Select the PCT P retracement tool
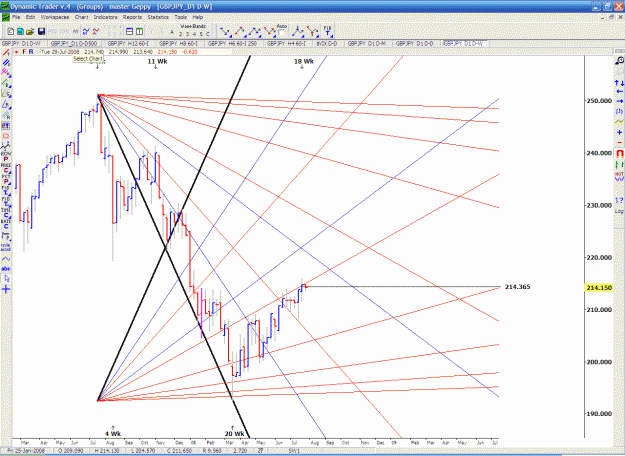Viewport: 625px width, 456px height. click(x=6, y=180)
